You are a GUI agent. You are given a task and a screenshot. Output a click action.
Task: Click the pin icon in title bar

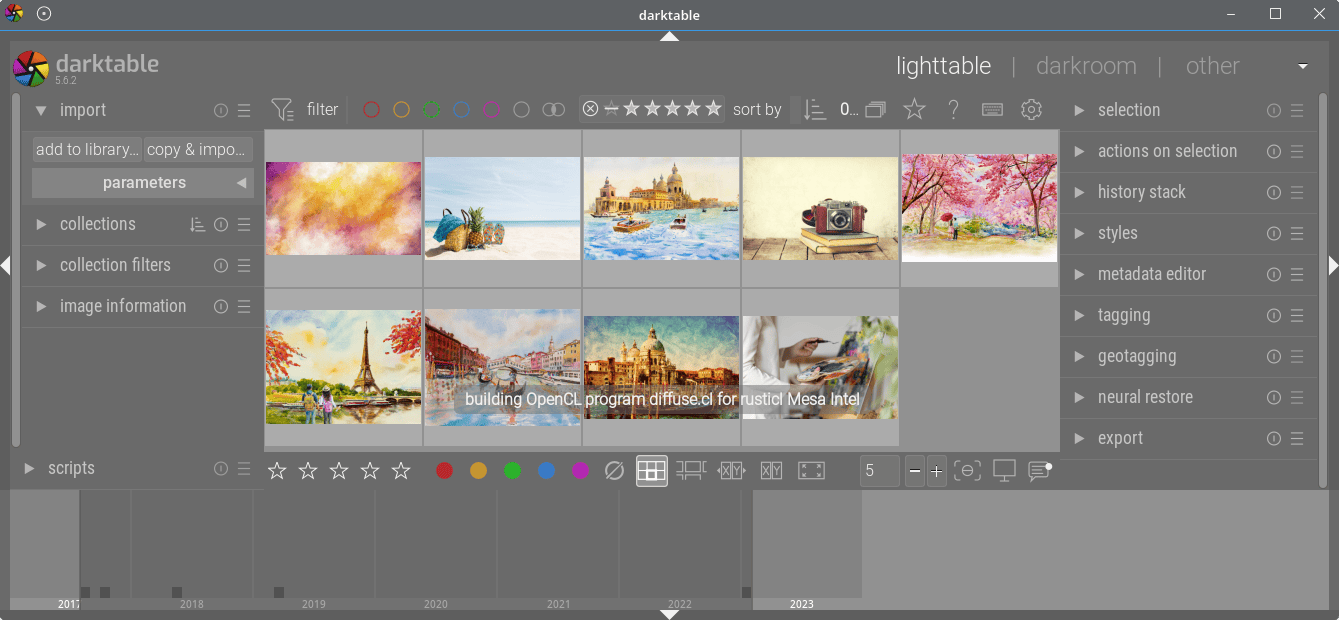44,14
